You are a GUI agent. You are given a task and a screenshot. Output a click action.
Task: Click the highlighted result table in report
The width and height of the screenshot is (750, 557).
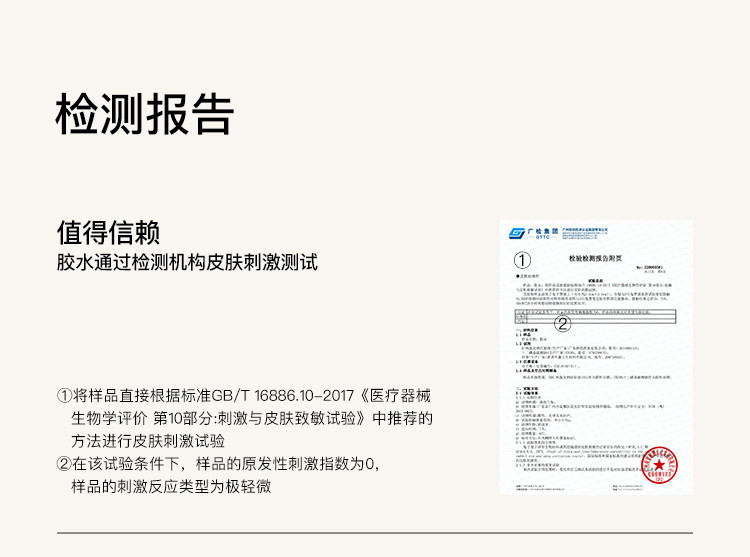[x=596, y=316]
